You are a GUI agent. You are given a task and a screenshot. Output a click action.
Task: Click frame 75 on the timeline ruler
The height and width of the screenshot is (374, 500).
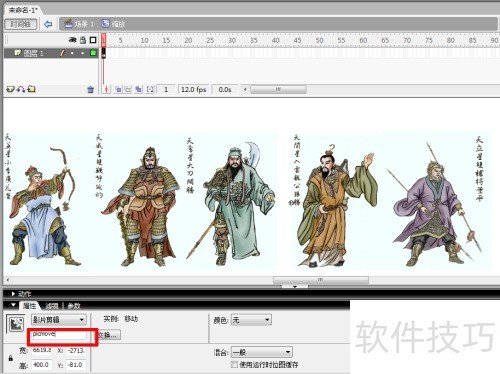coord(429,40)
